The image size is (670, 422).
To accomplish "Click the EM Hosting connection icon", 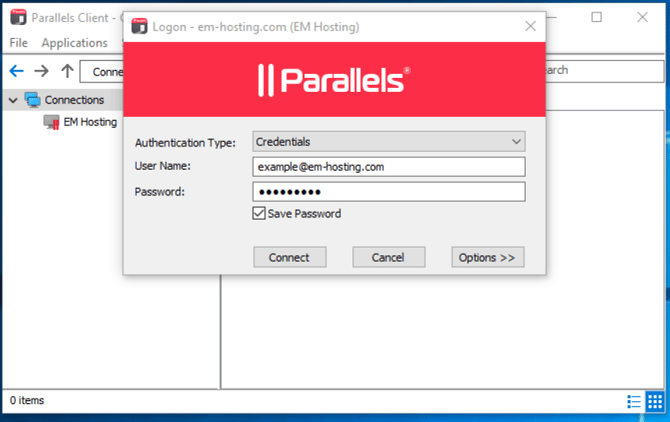I will point(52,122).
